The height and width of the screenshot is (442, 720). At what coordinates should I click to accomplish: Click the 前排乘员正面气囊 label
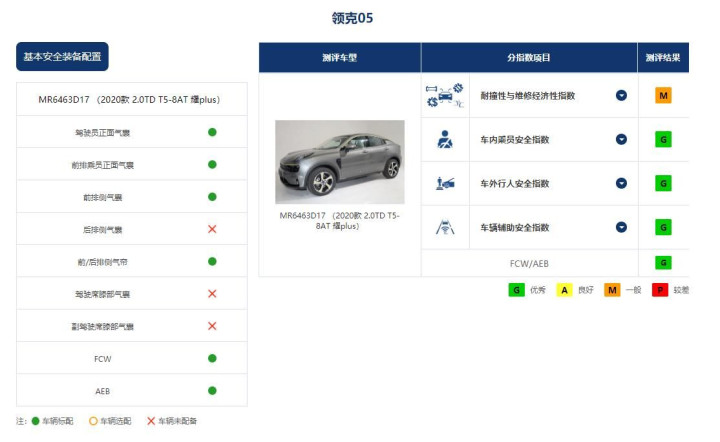[x=102, y=165]
